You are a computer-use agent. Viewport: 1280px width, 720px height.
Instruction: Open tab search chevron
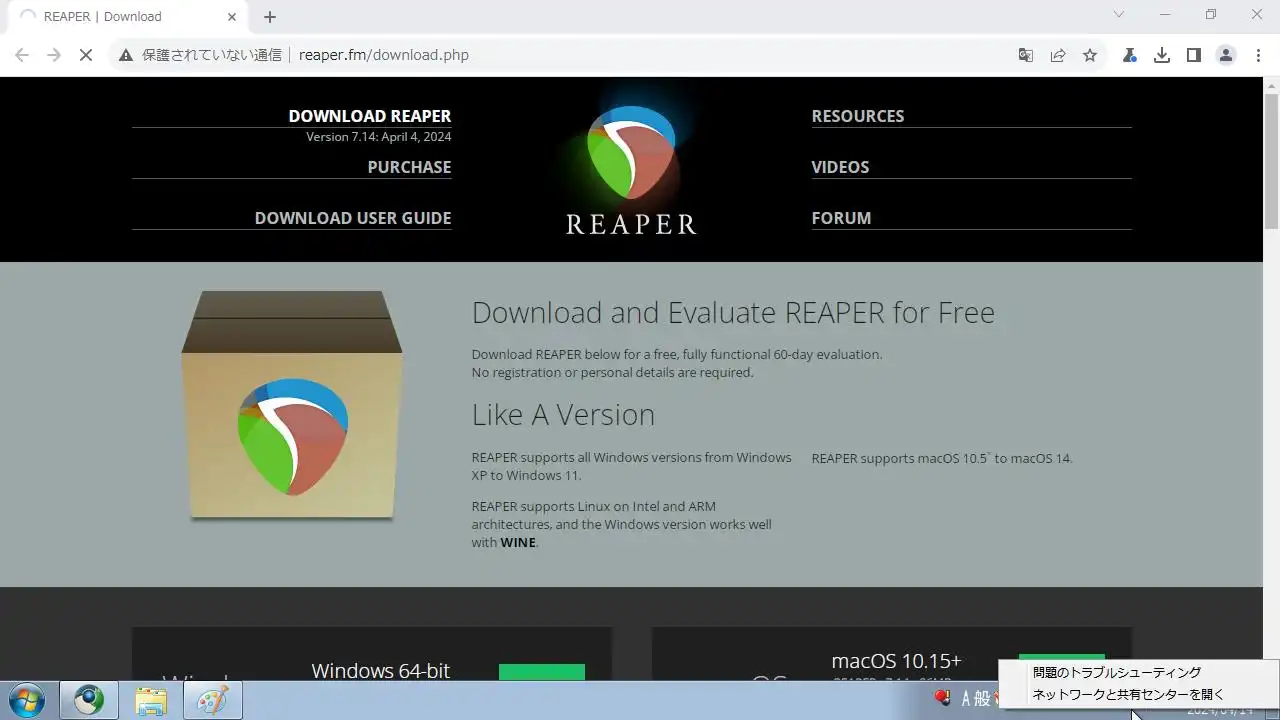click(1119, 15)
